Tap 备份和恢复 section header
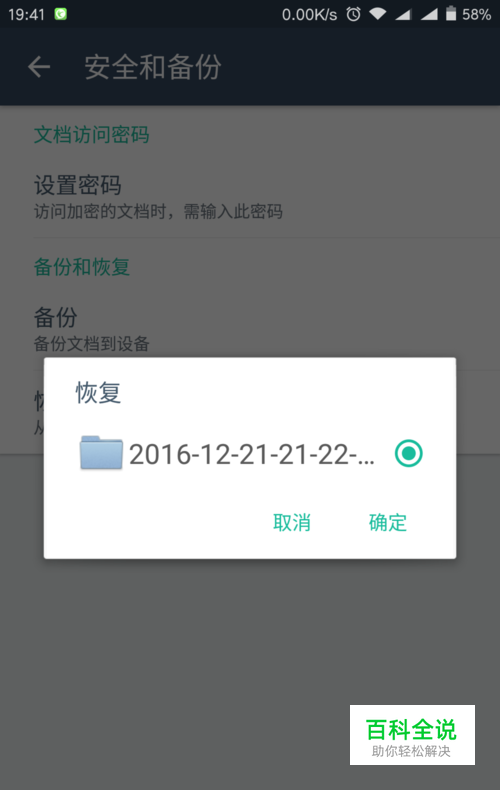The width and height of the screenshot is (500, 790). (x=82, y=267)
